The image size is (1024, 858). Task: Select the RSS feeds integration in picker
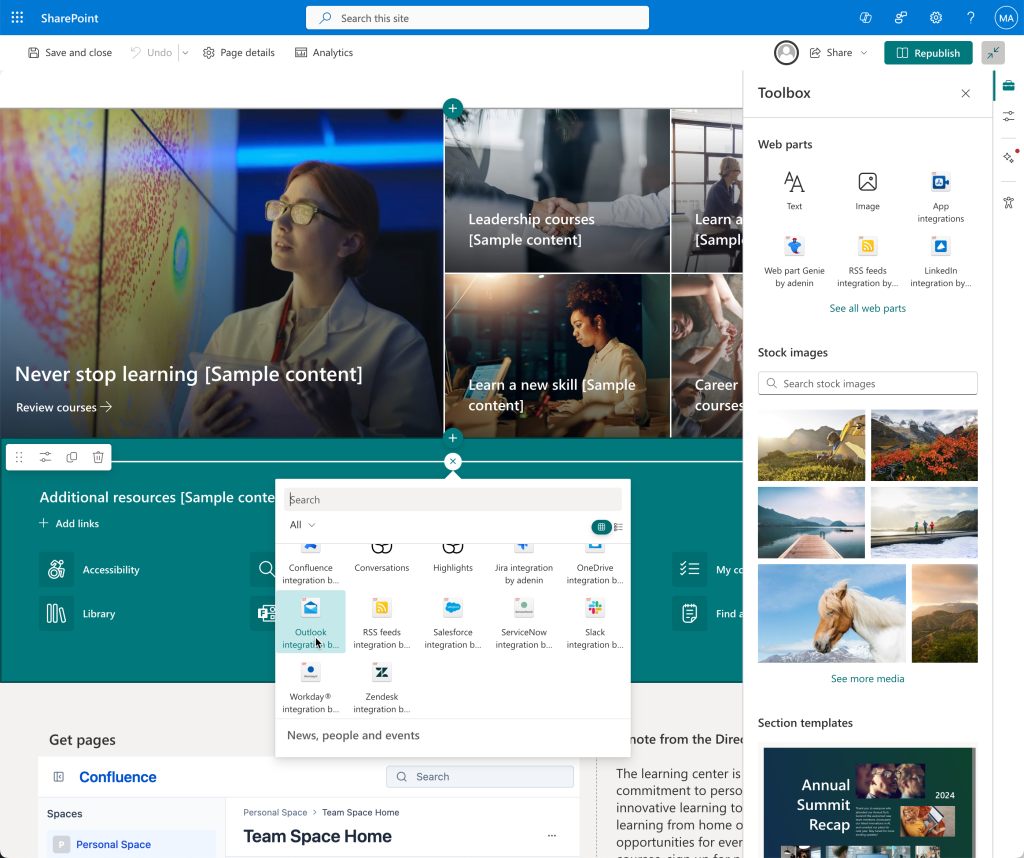tap(381, 622)
